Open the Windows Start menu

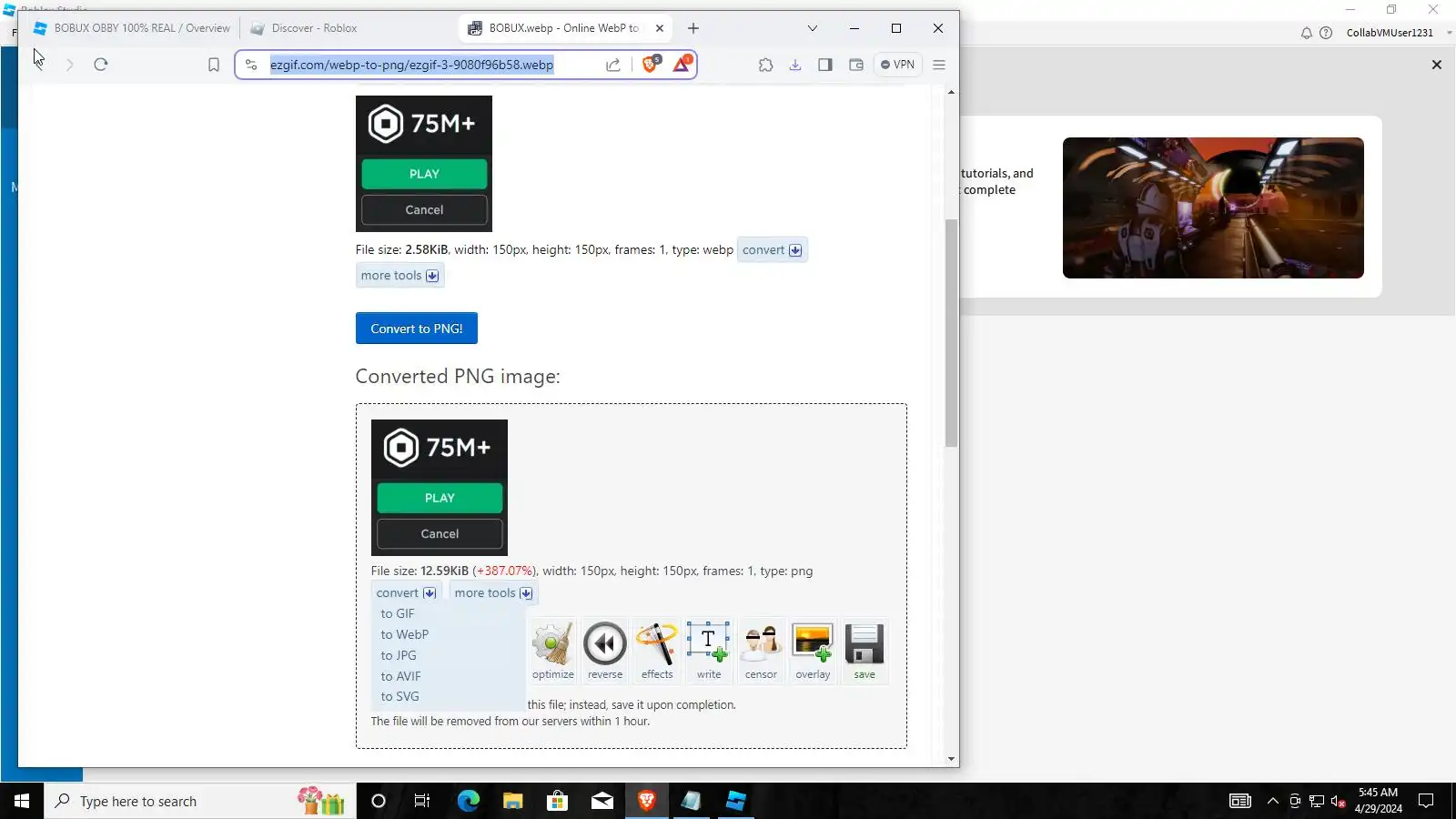click(22, 801)
